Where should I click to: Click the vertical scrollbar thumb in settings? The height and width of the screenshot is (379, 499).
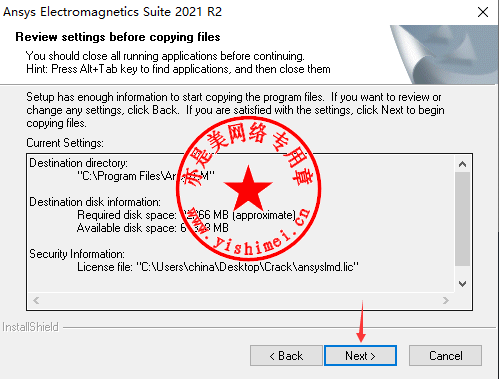click(x=462, y=219)
